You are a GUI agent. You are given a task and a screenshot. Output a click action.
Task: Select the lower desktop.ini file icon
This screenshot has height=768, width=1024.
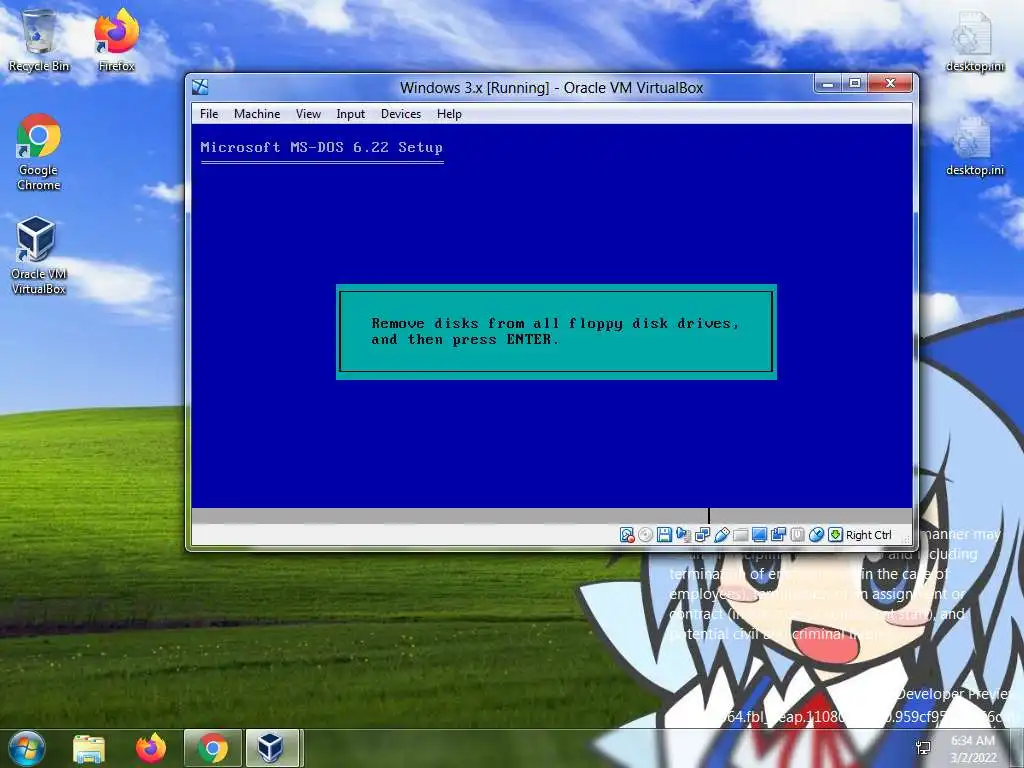(974, 147)
